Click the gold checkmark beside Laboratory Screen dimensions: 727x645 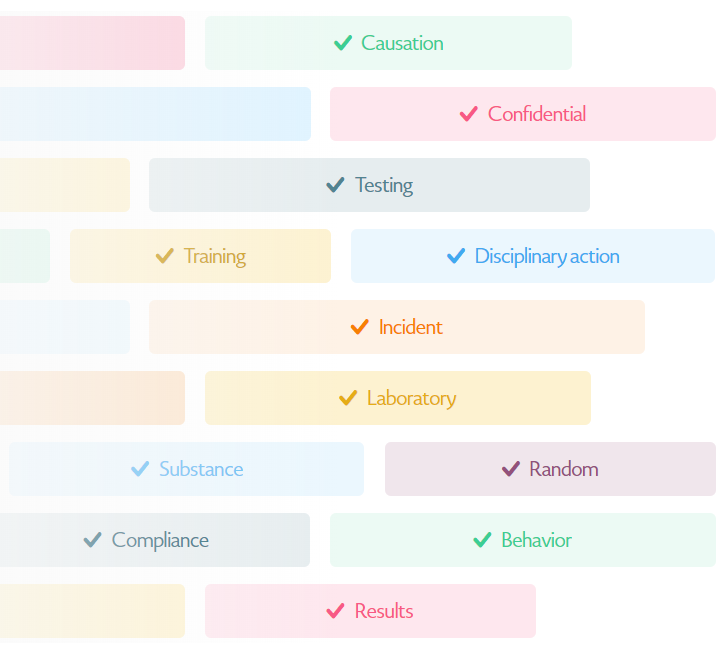348,398
